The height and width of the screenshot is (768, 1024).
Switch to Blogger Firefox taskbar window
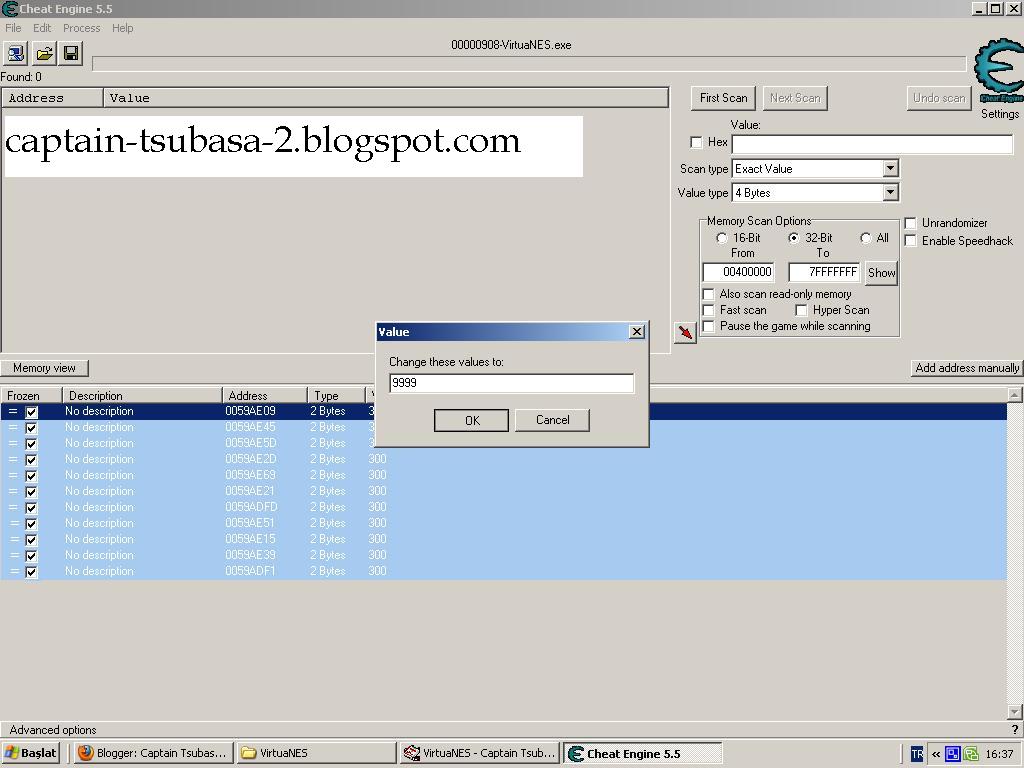[153, 753]
